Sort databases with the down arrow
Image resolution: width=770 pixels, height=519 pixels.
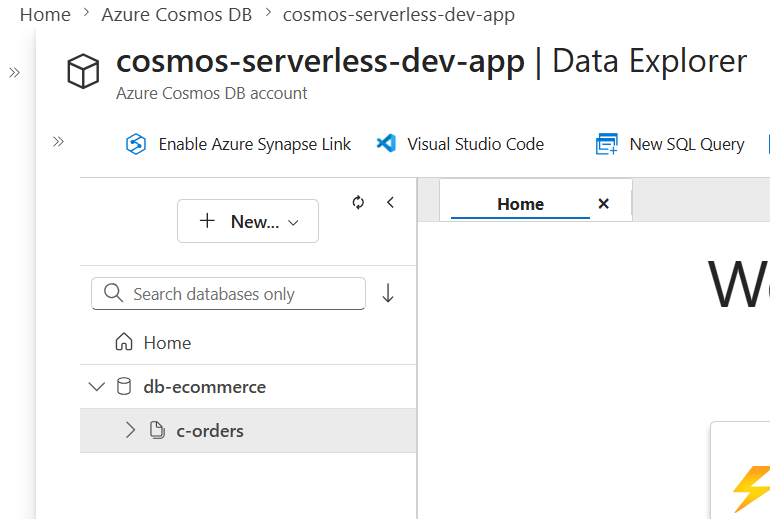[388, 293]
